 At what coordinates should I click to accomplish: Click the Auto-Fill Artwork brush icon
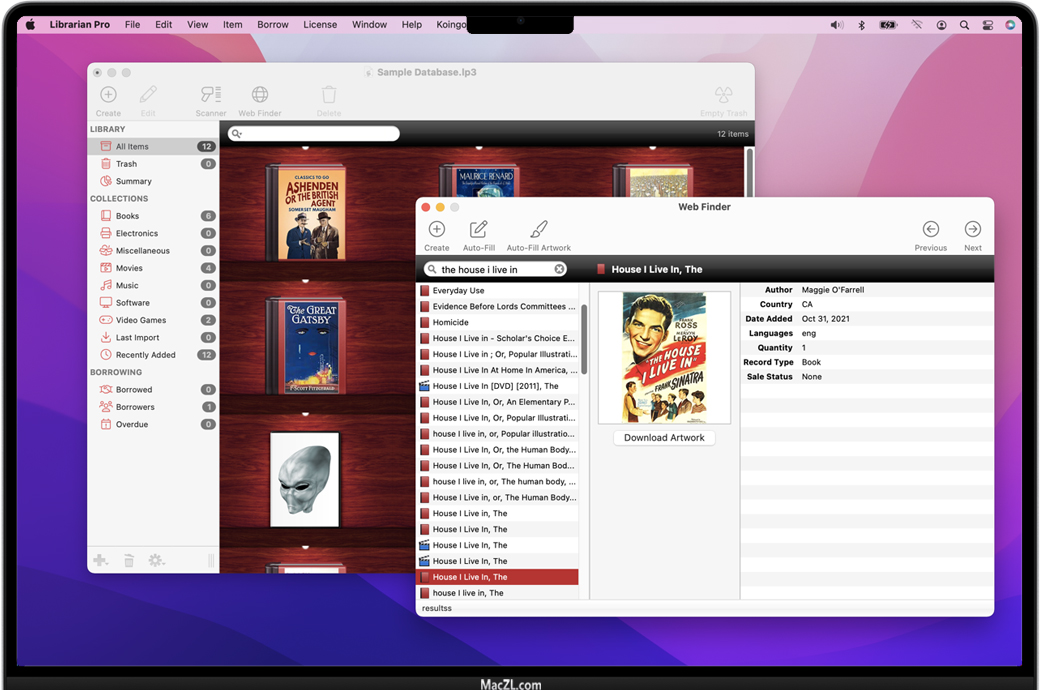click(x=539, y=230)
